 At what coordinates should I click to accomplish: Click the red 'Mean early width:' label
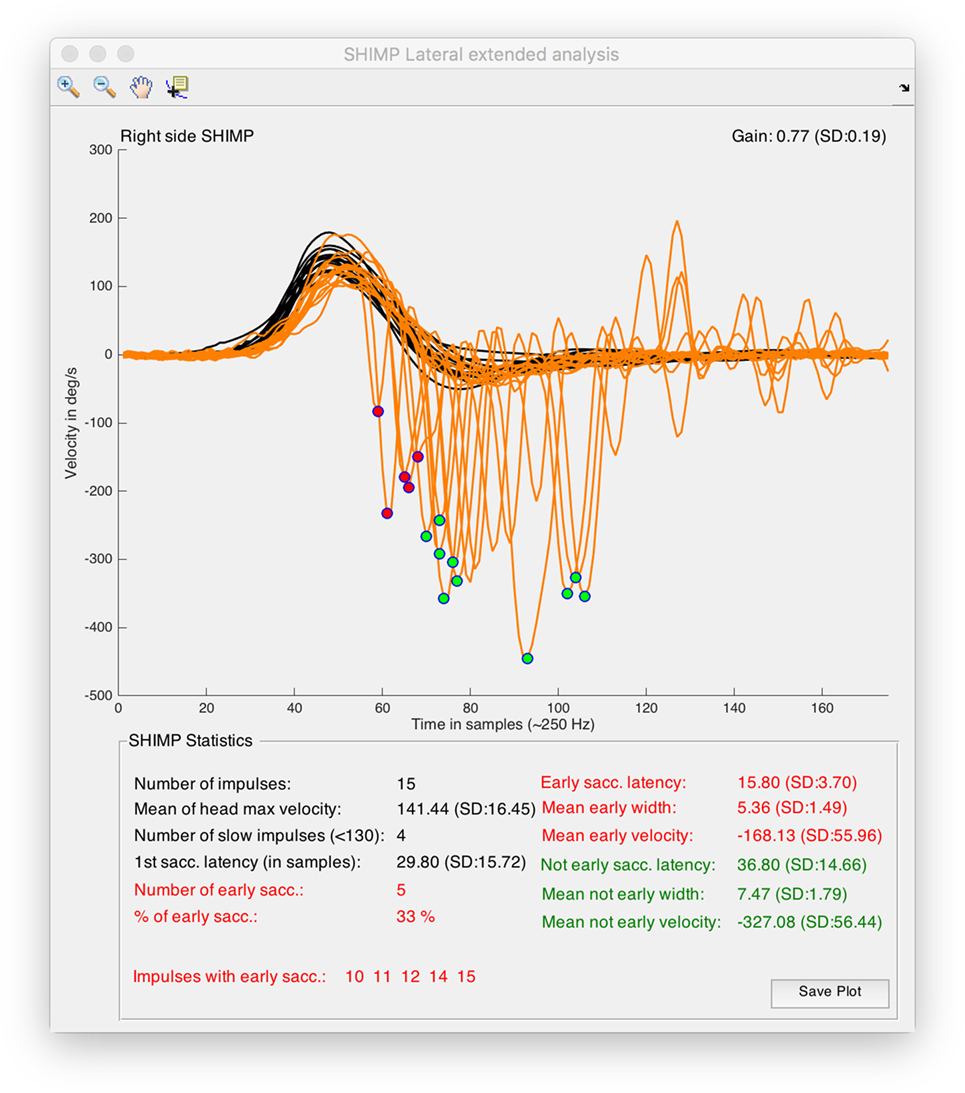pyautogui.click(x=609, y=808)
